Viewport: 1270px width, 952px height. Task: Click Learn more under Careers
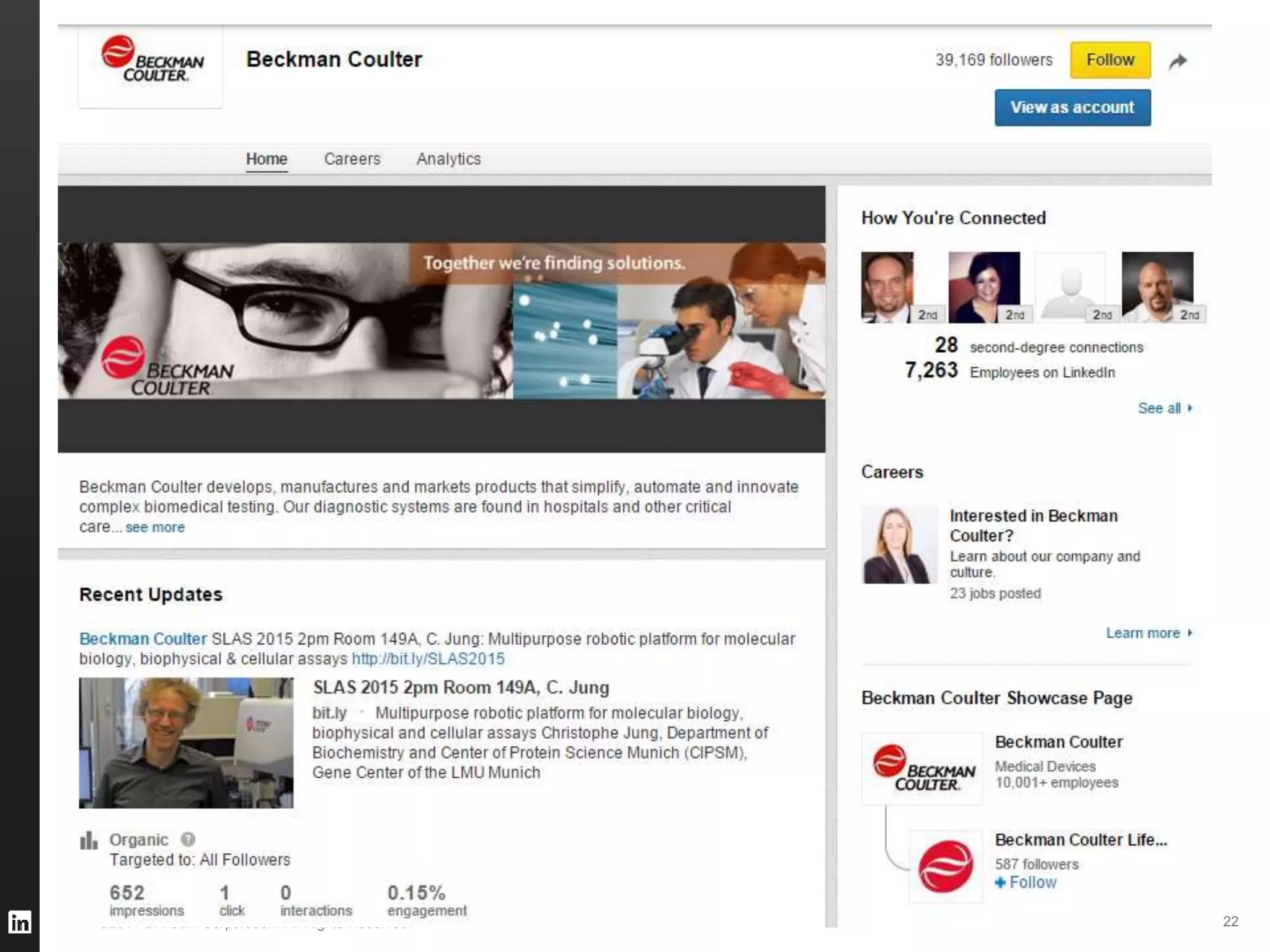1149,633
